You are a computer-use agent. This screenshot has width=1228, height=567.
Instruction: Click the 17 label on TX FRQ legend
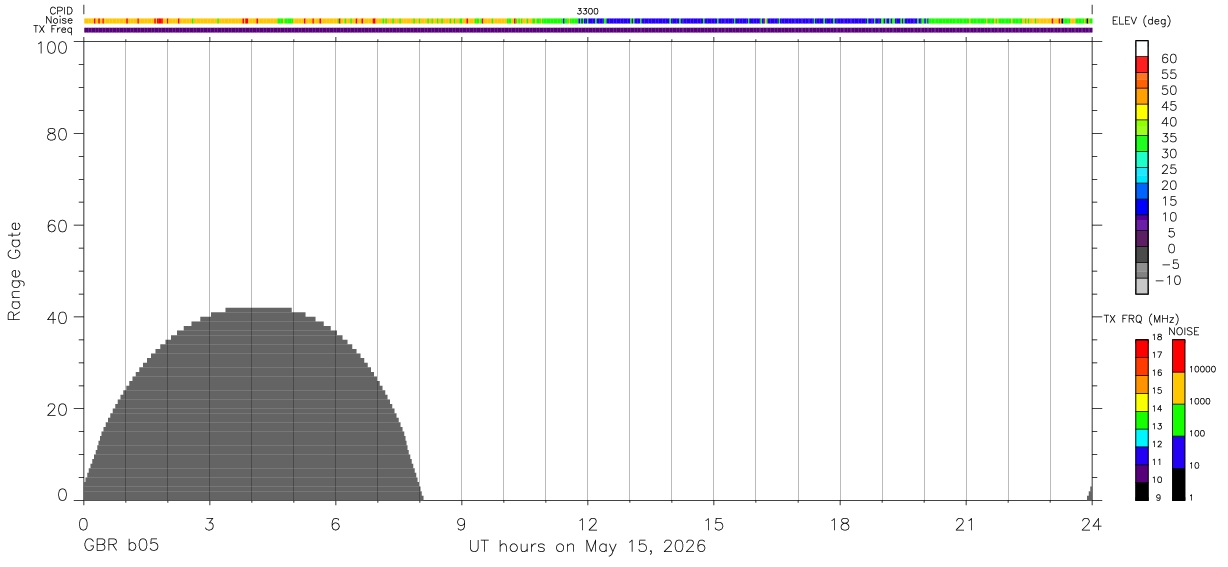1156,355
